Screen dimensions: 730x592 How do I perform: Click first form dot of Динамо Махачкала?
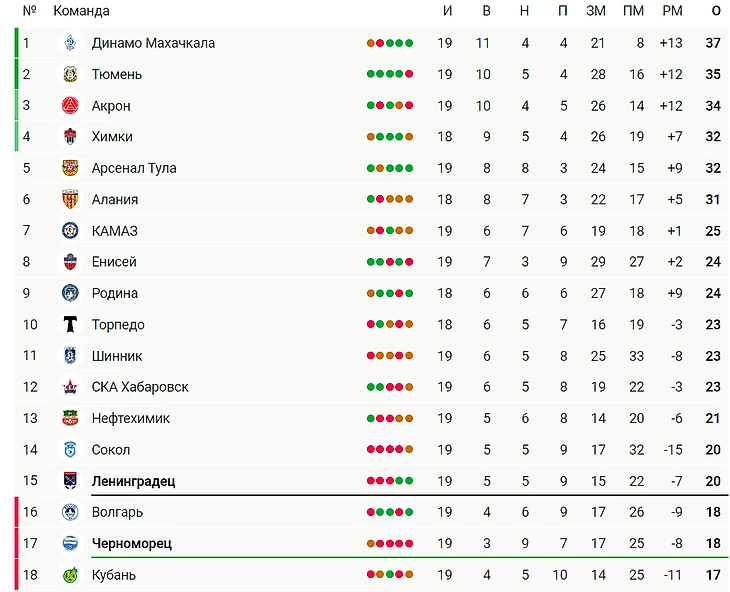[371, 43]
